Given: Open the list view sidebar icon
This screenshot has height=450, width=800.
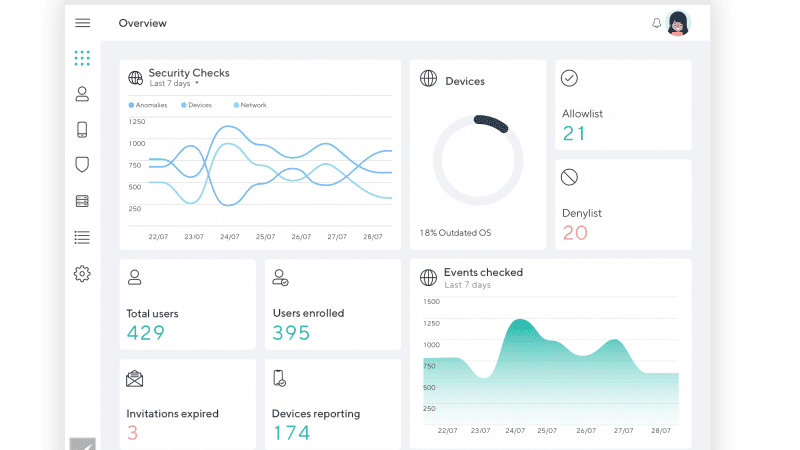Looking at the screenshot, I should click(x=82, y=237).
